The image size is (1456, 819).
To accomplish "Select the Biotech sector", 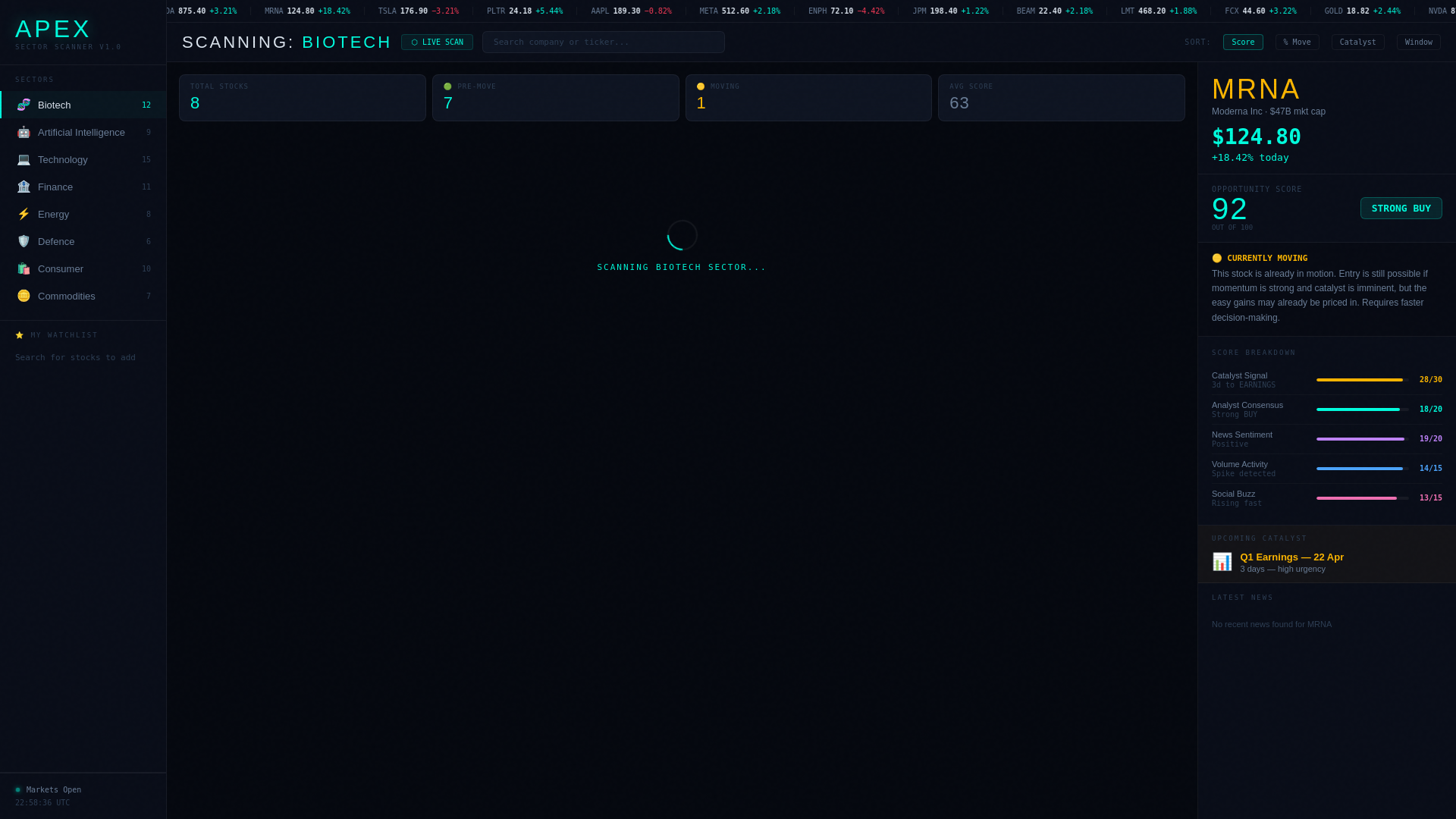I will tap(83, 105).
